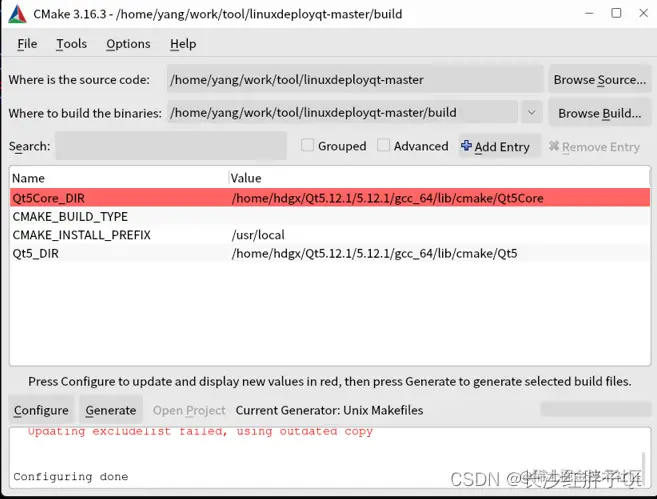Click the source code path field
The height and width of the screenshot is (499, 657).
[355, 79]
